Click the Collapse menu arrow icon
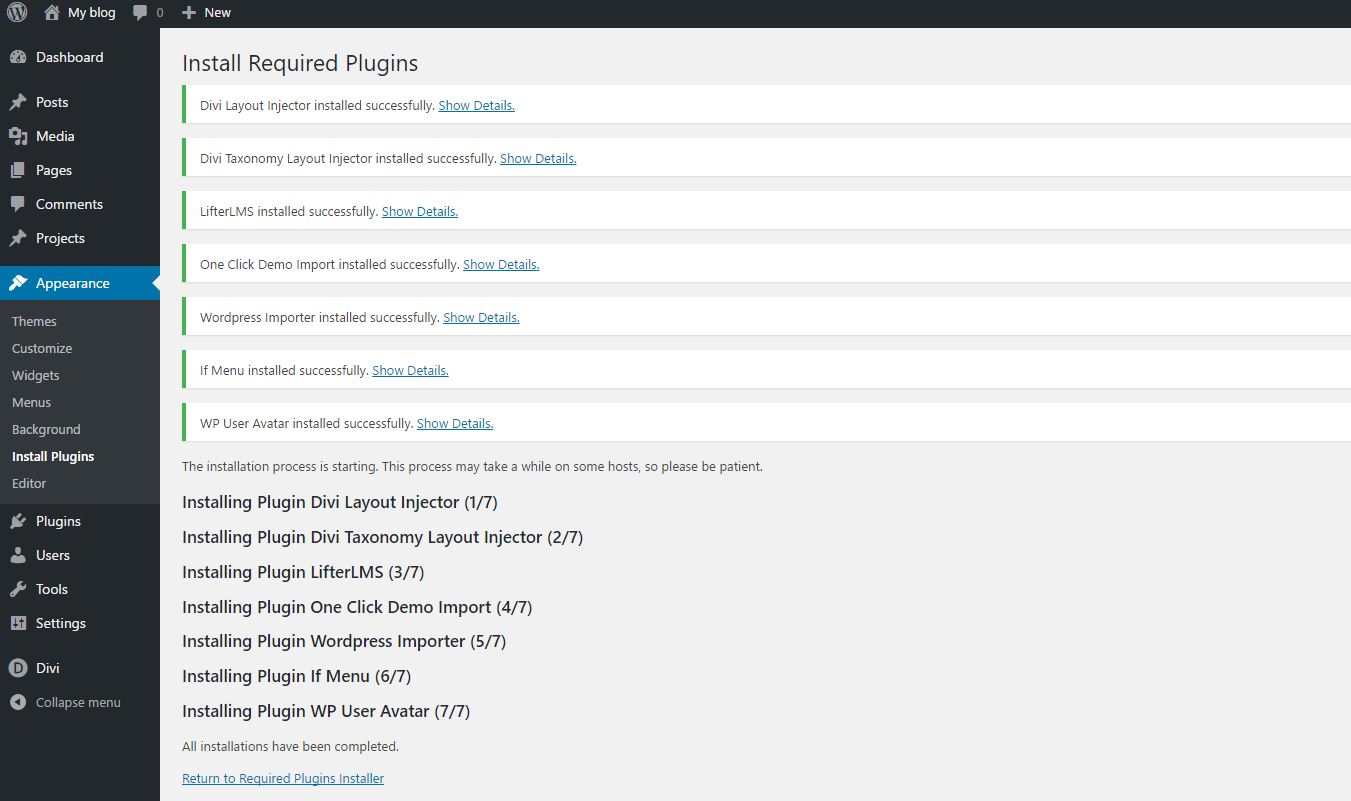This screenshot has height=801, width=1351. (18, 702)
